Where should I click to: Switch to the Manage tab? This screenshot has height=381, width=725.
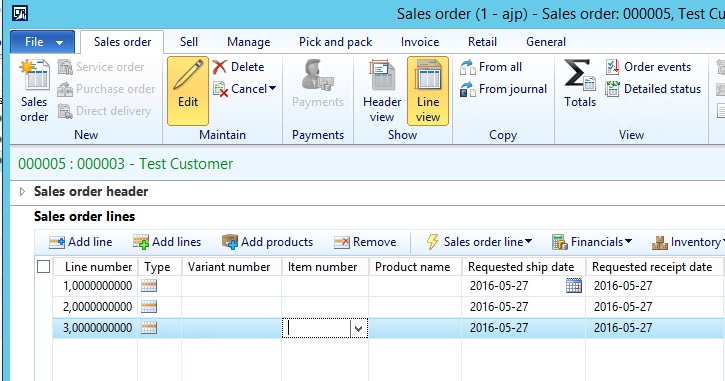point(248,42)
